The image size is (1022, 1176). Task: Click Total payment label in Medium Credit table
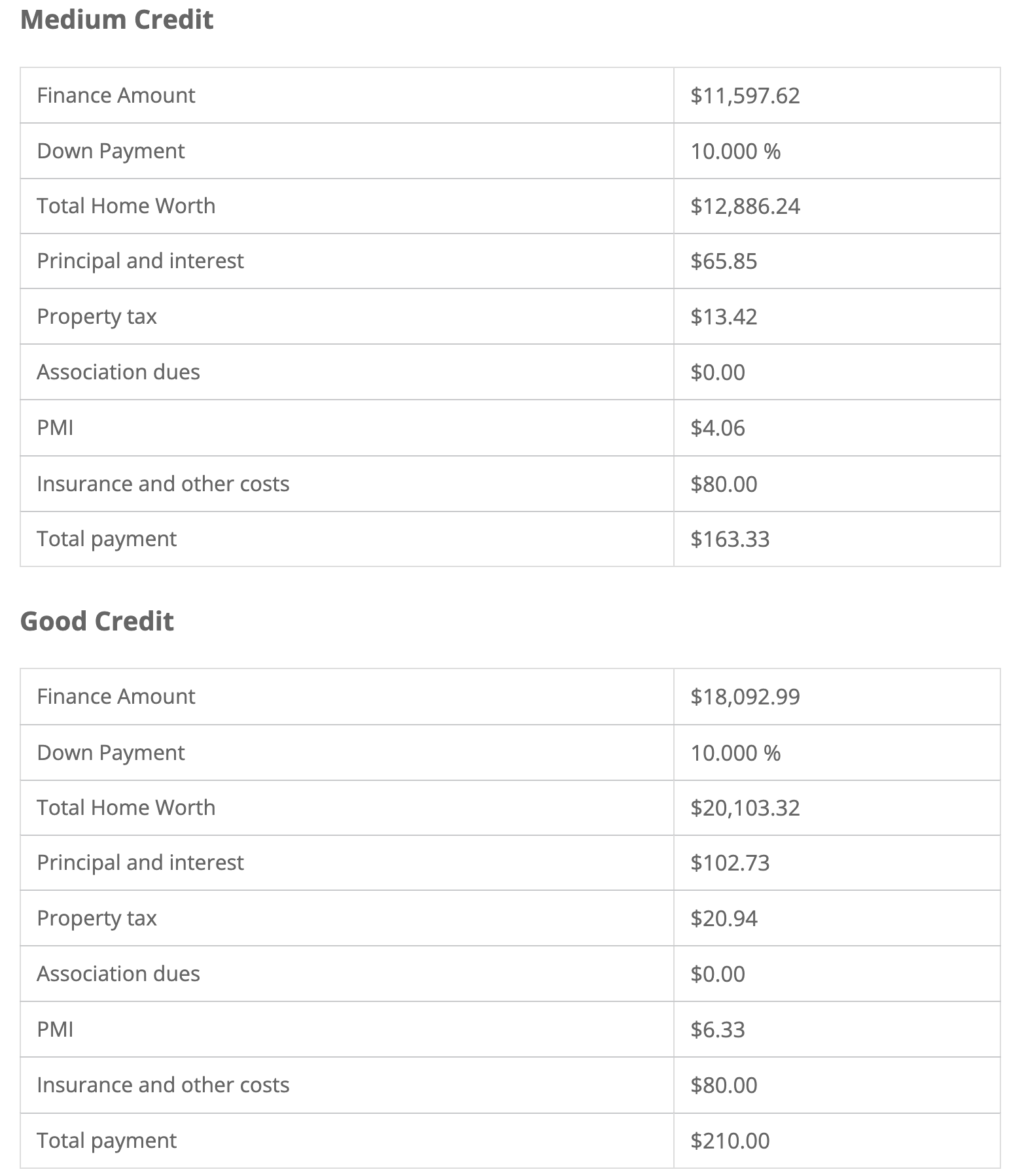click(107, 540)
